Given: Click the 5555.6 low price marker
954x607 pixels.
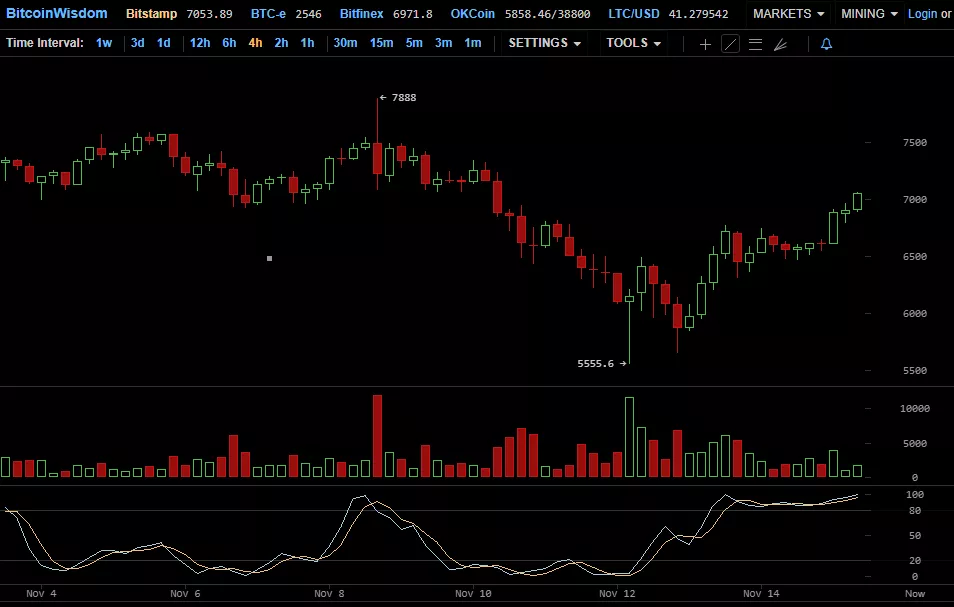Looking at the screenshot, I should point(597,364).
